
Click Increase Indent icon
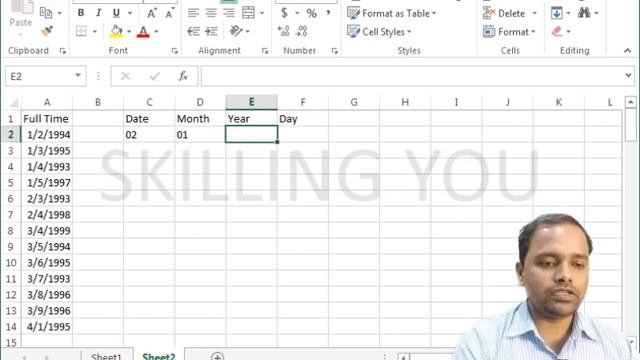click(211, 31)
